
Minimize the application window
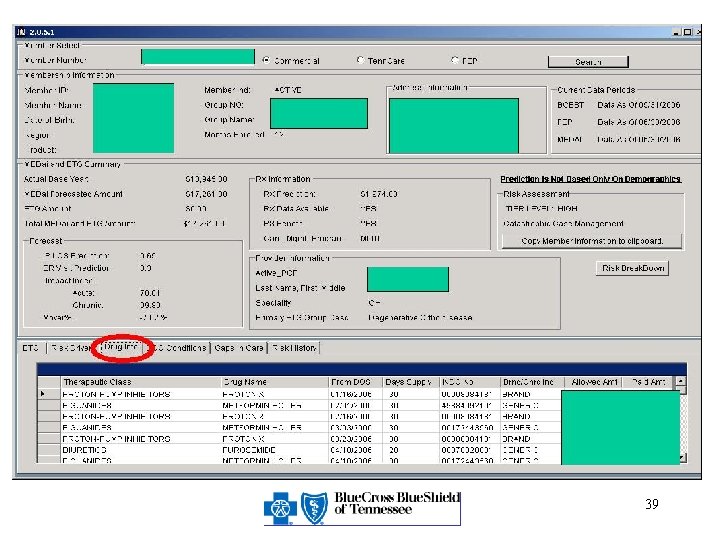click(676, 32)
